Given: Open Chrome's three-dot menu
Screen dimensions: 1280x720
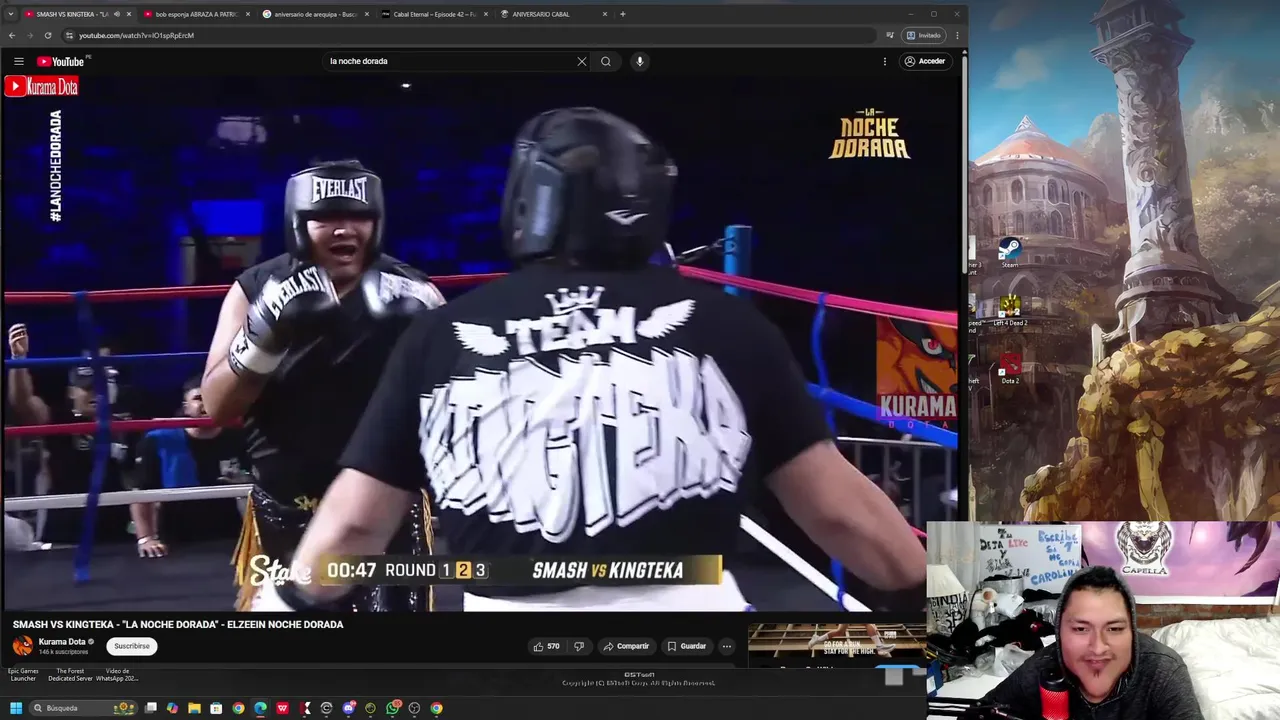Looking at the screenshot, I should (x=957, y=35).
